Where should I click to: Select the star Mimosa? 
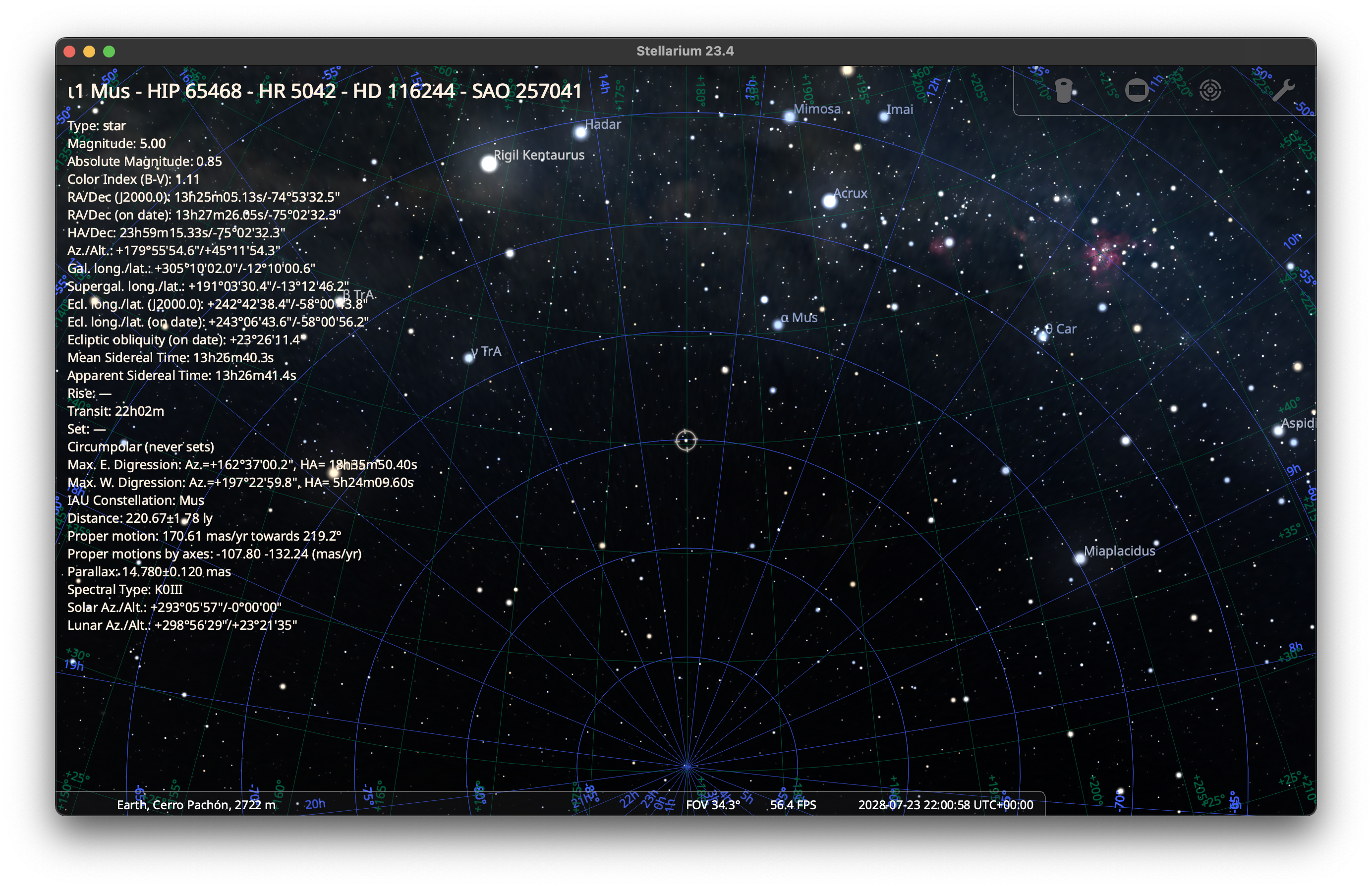click(x=789, y=117)
